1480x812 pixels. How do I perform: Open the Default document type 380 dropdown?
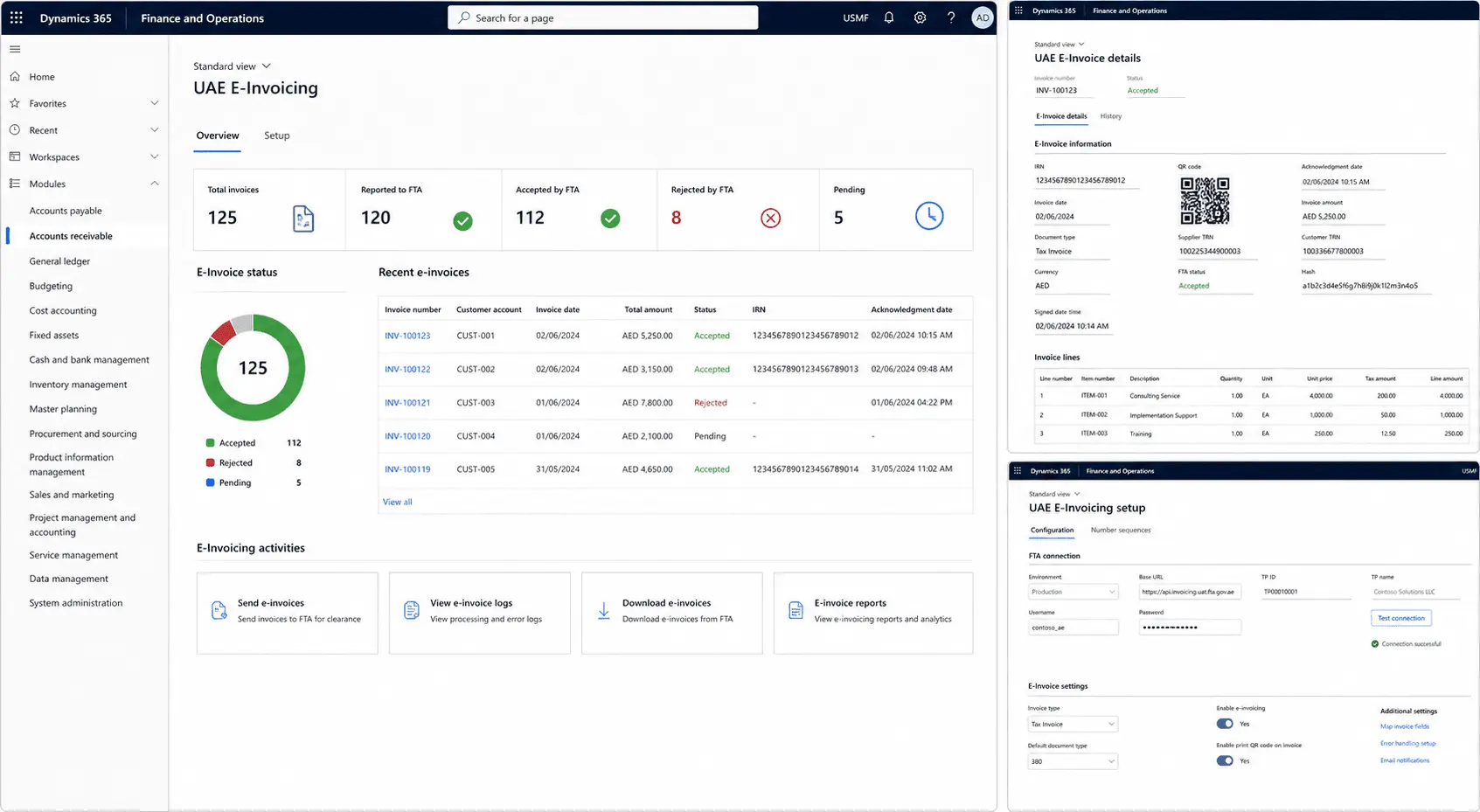1073,761
